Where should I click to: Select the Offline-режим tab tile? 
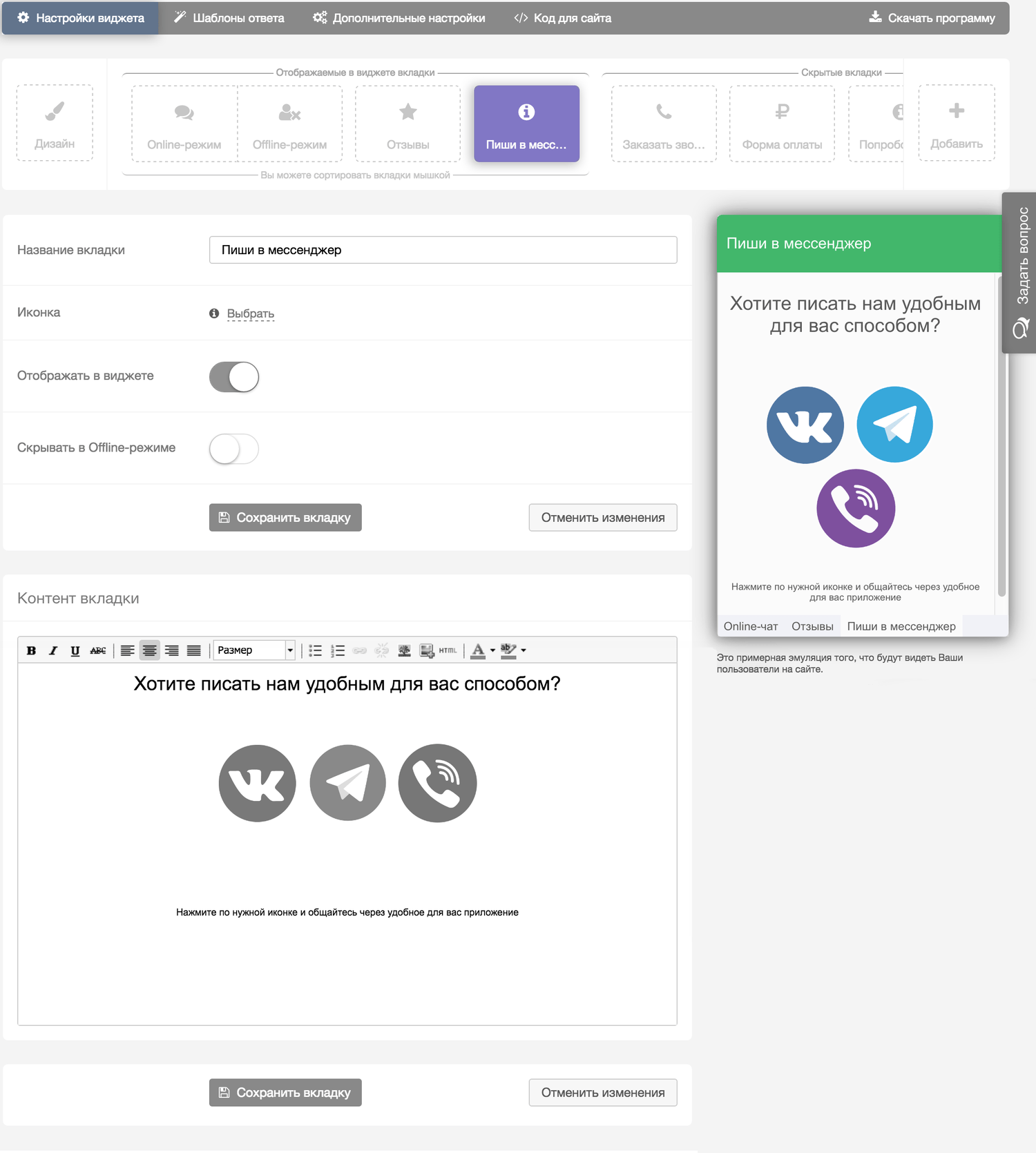pos(290,124)
